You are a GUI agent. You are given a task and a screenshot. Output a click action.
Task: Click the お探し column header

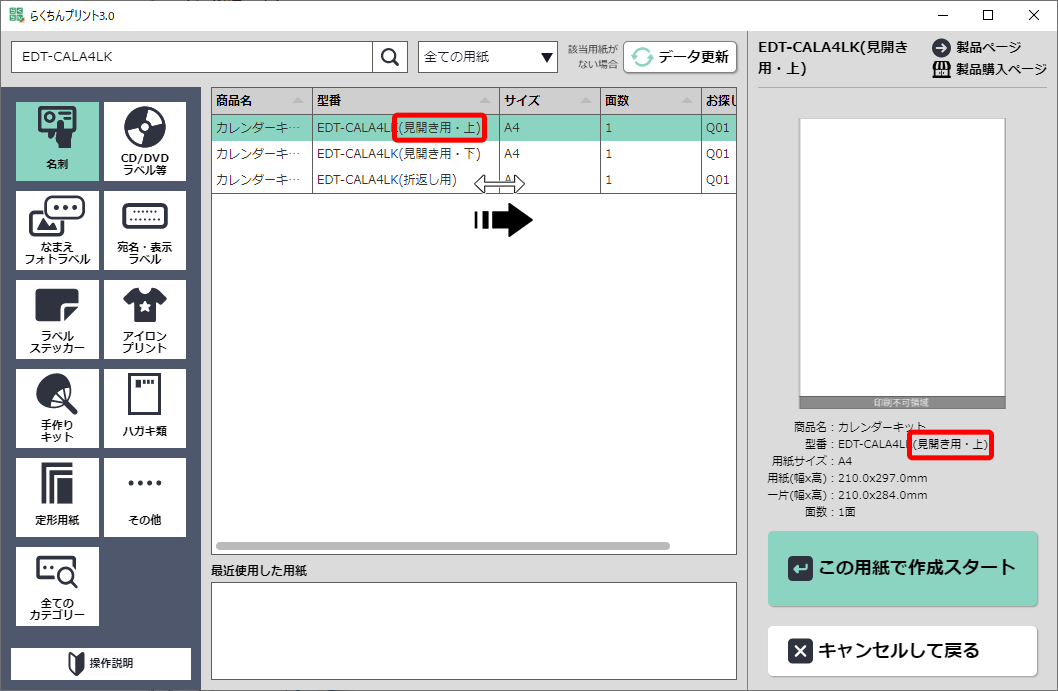[x=719, y=101]
